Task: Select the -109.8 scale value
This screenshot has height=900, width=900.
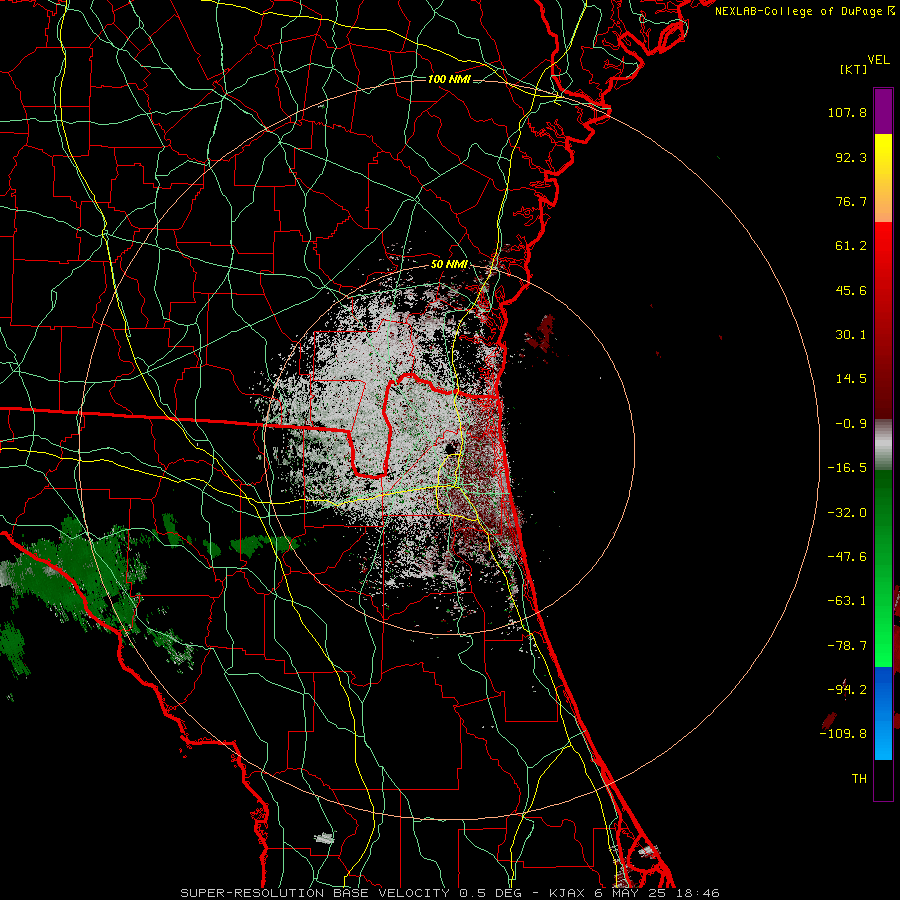Action: tap(844, 734)
